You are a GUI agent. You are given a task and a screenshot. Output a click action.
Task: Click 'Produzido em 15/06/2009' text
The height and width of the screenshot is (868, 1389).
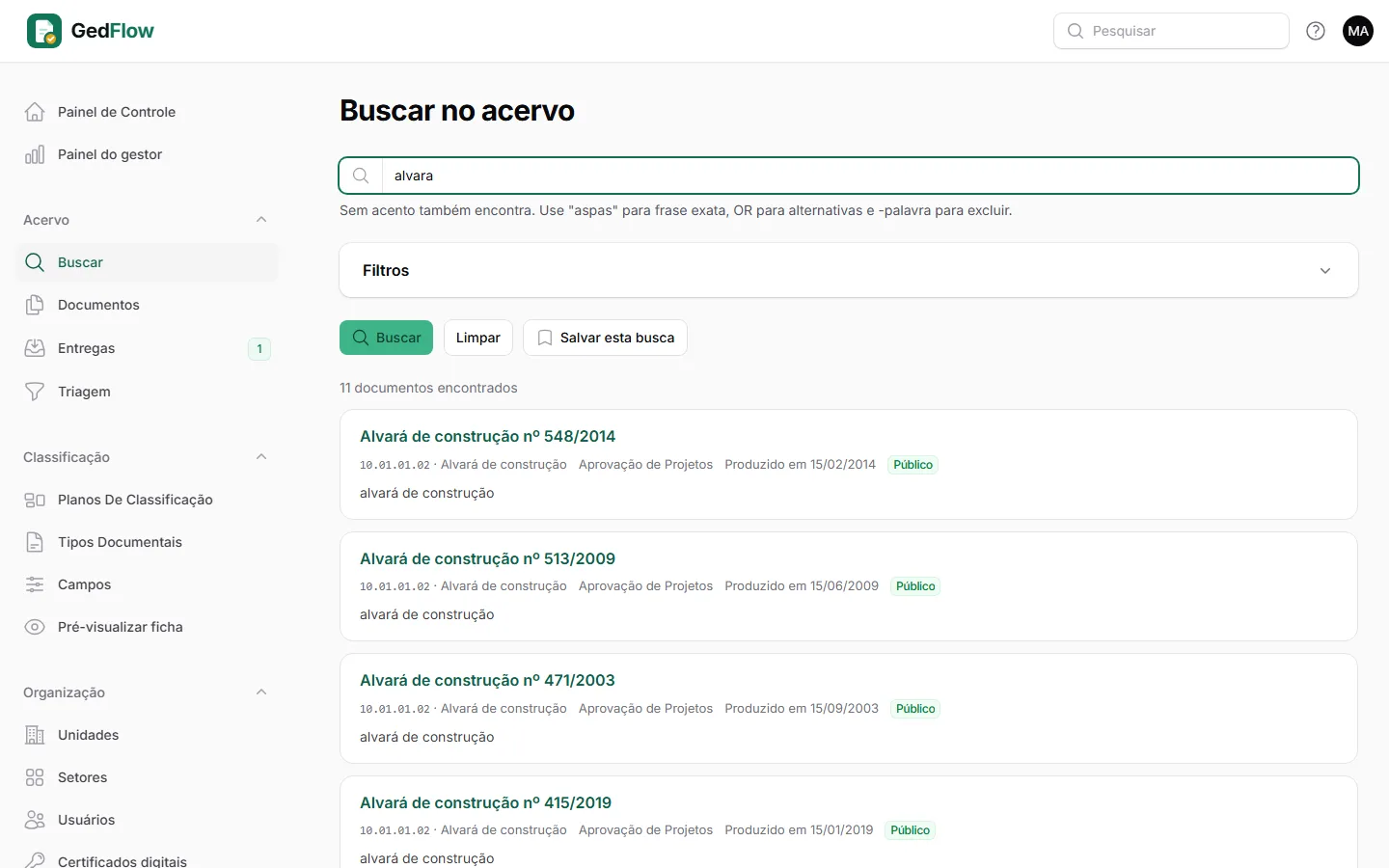tap(802, 586)
